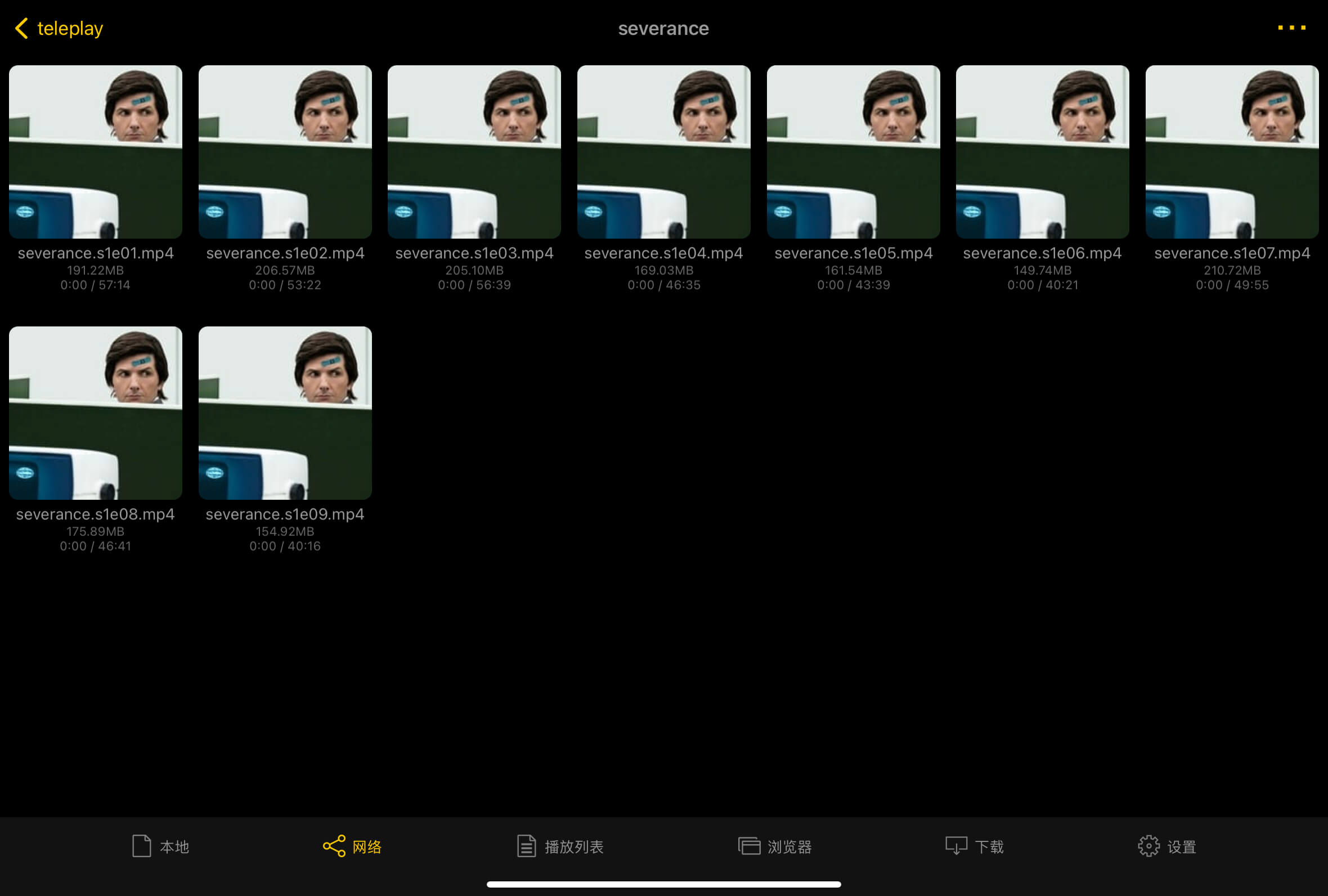
Task: Click the 0:00 / 56:39 duration
Action: [474, 285]
